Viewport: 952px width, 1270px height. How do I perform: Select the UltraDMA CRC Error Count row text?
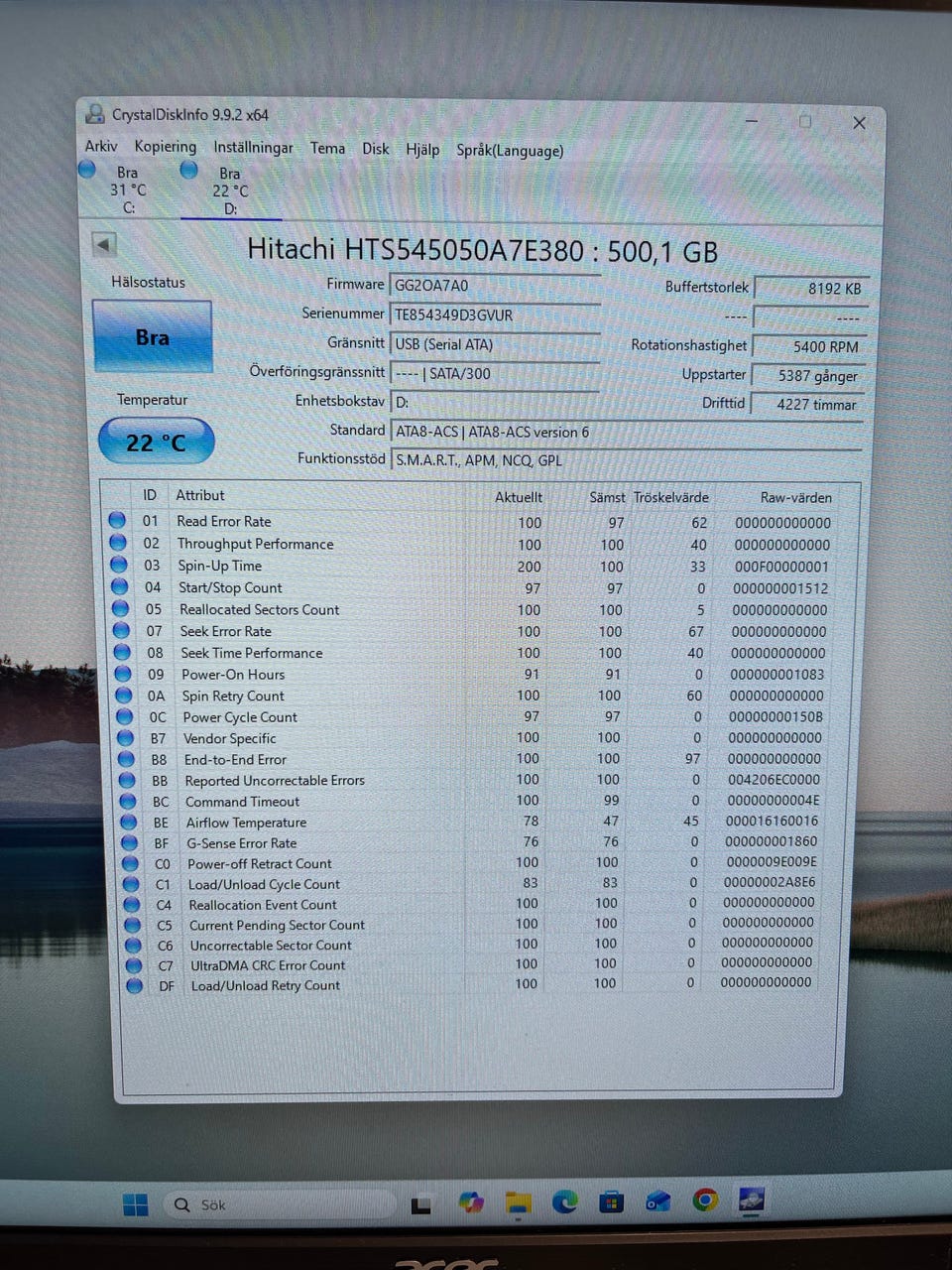[268, 965]
